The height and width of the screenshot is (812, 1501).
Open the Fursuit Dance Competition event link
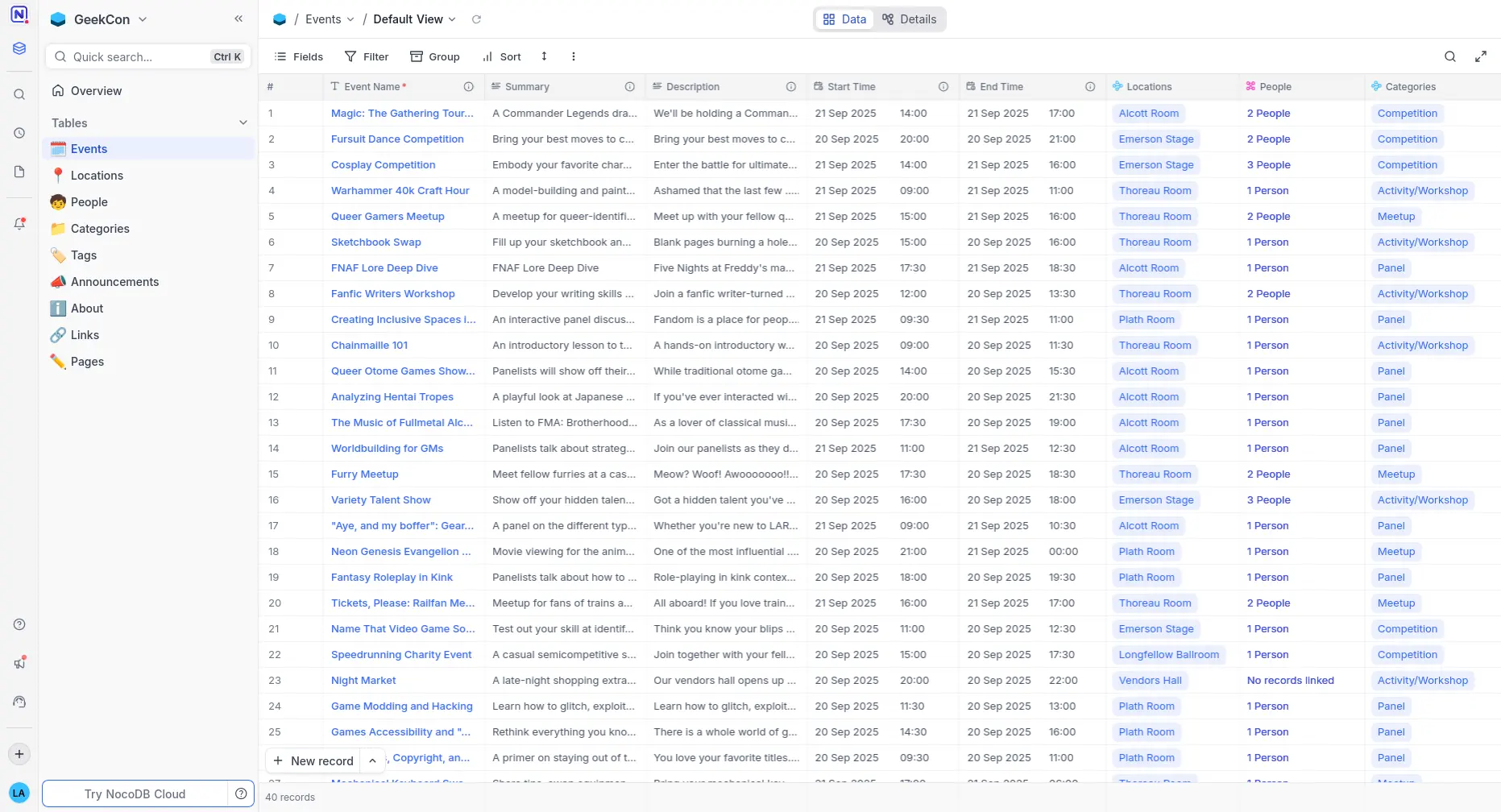(397, 139)
